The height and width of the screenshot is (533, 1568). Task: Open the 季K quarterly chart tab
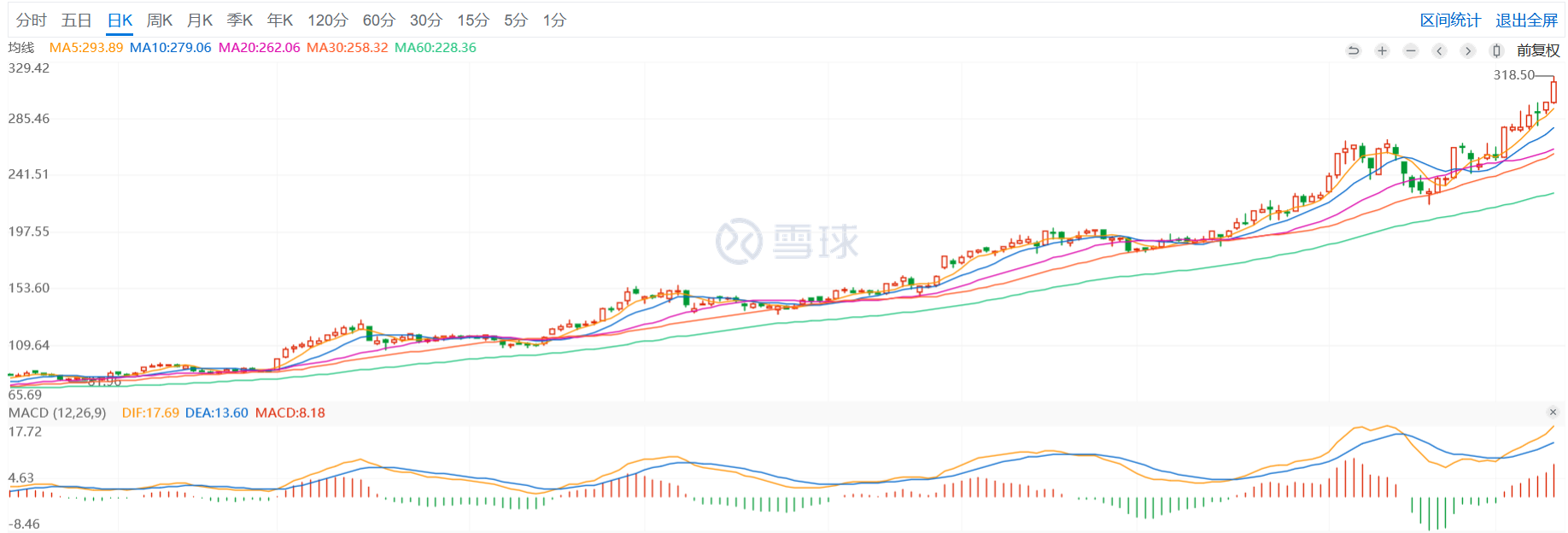pos(240,20)
